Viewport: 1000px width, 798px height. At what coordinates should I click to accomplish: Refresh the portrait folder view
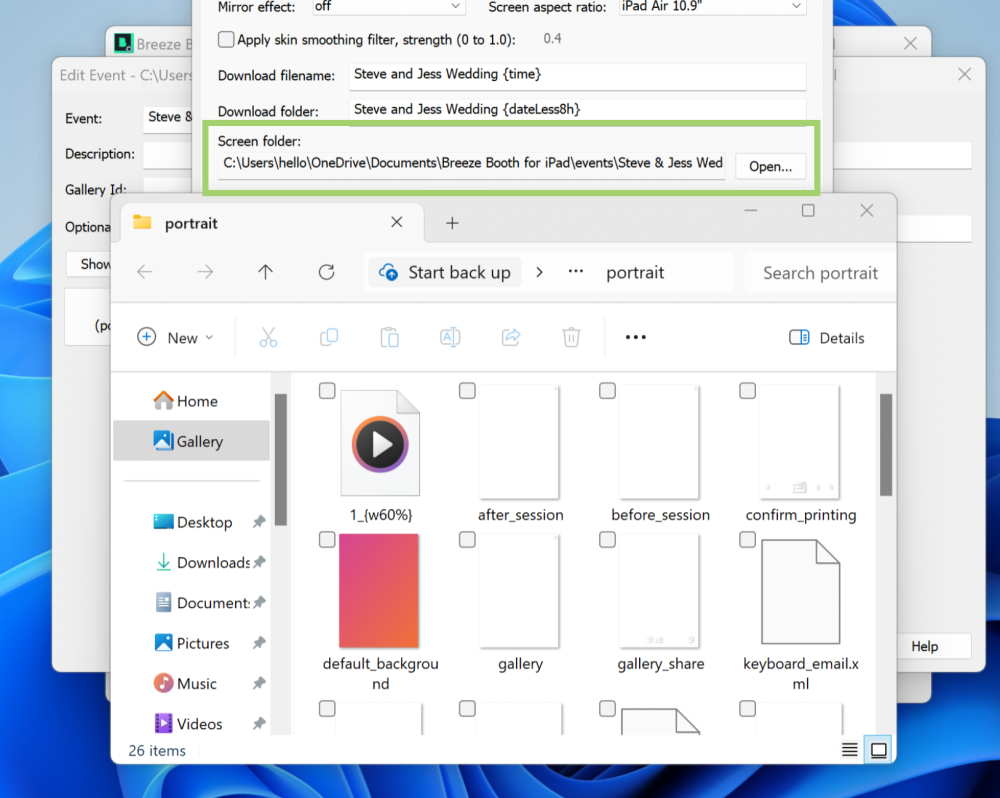327,272
